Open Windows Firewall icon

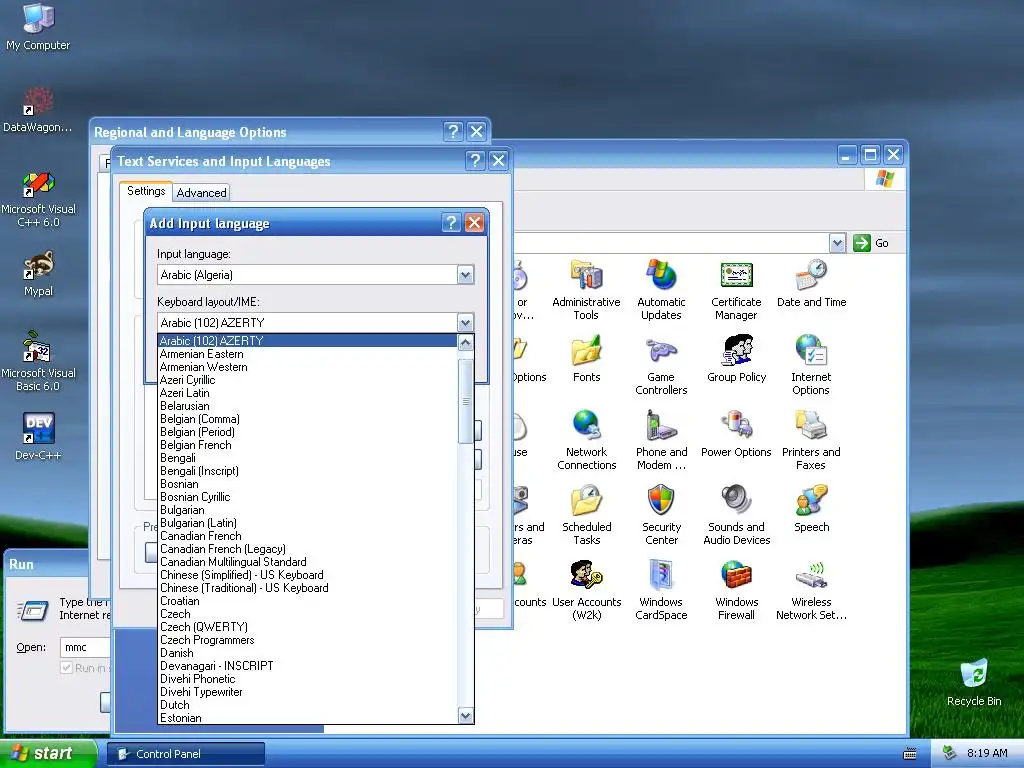click(x=736, y=590)
